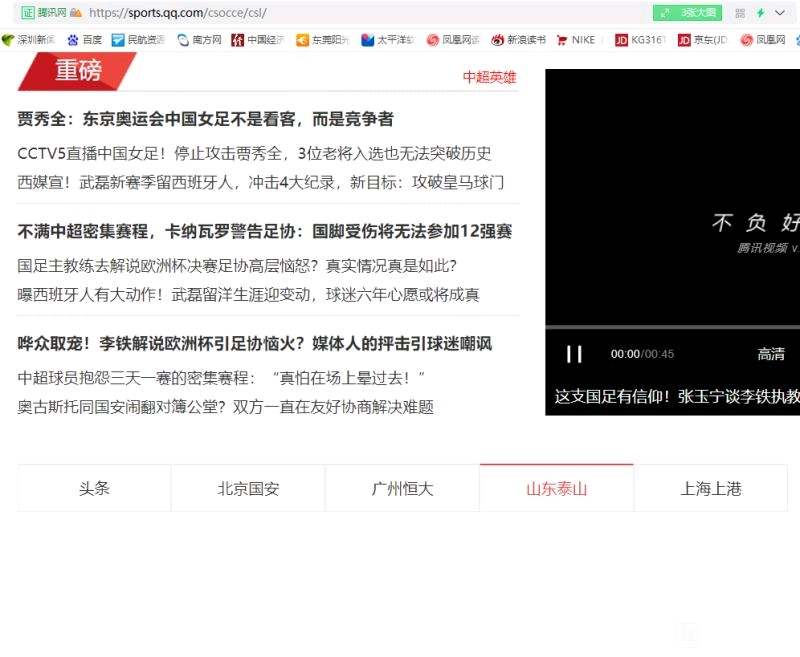Click the 00:00/00:45 video time display
This screenshot has width=800, height=657.
pyautogui.click(x=642, y=354)
